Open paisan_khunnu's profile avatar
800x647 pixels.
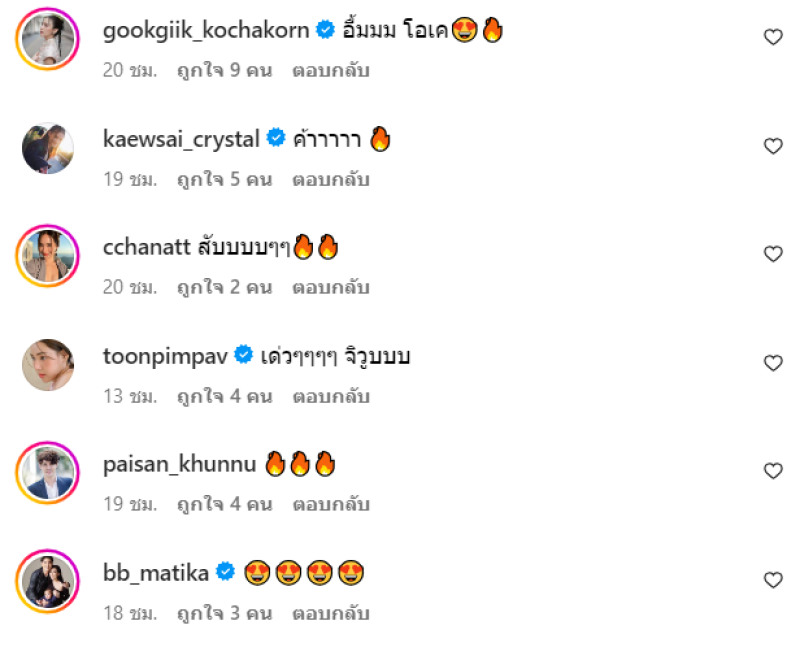(x=47, y=473)
